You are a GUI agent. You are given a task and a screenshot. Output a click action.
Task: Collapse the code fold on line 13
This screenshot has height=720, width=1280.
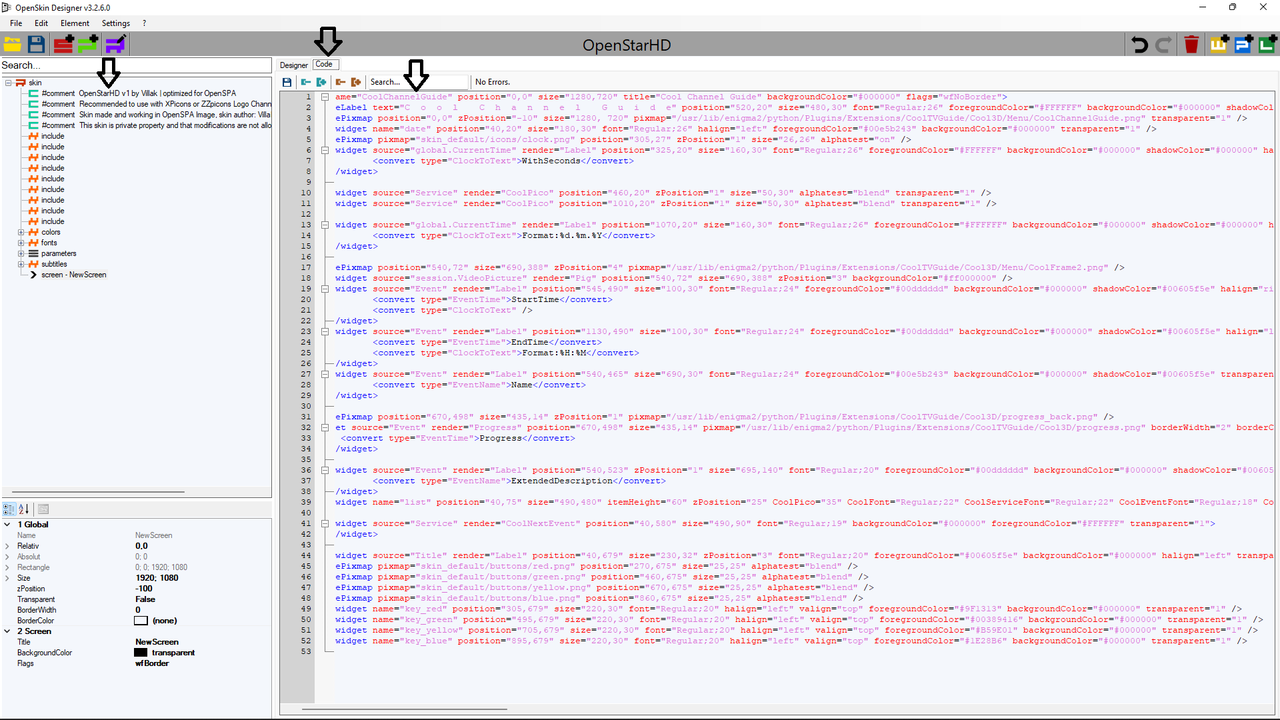(325, 225)
